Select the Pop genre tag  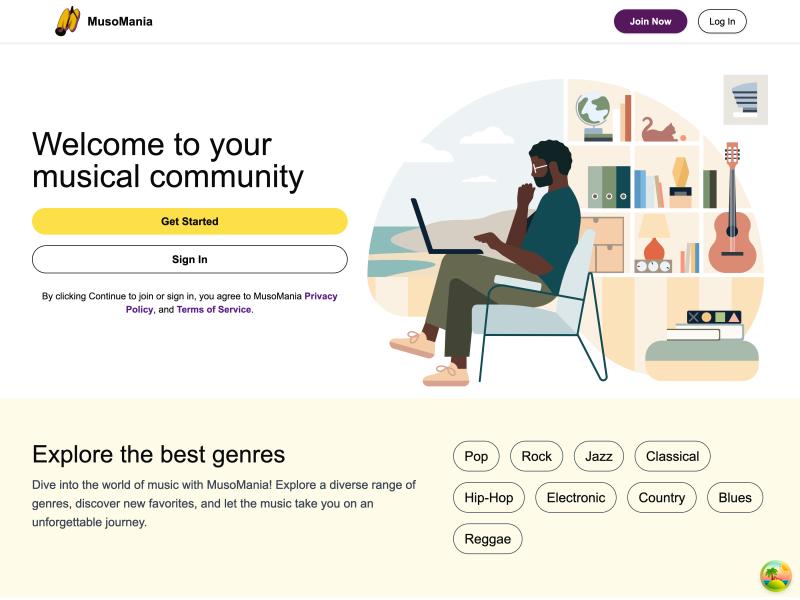pyautogui.click(x=476, y=456)
